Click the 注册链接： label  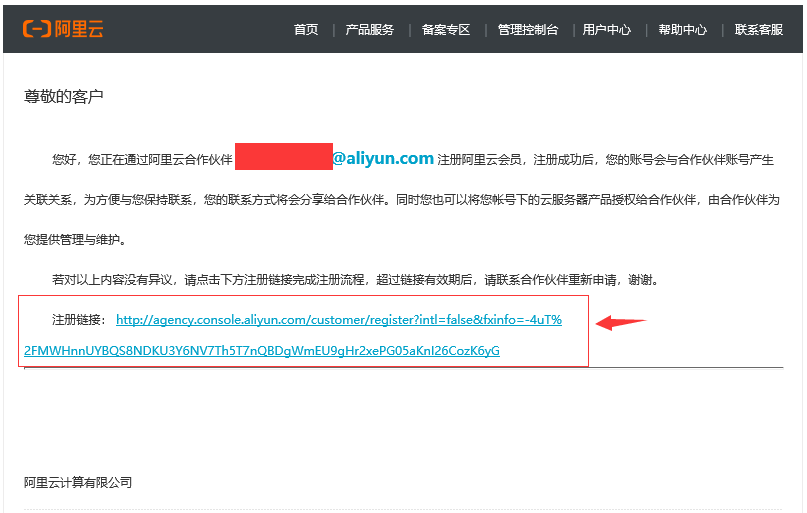(79, 320)
